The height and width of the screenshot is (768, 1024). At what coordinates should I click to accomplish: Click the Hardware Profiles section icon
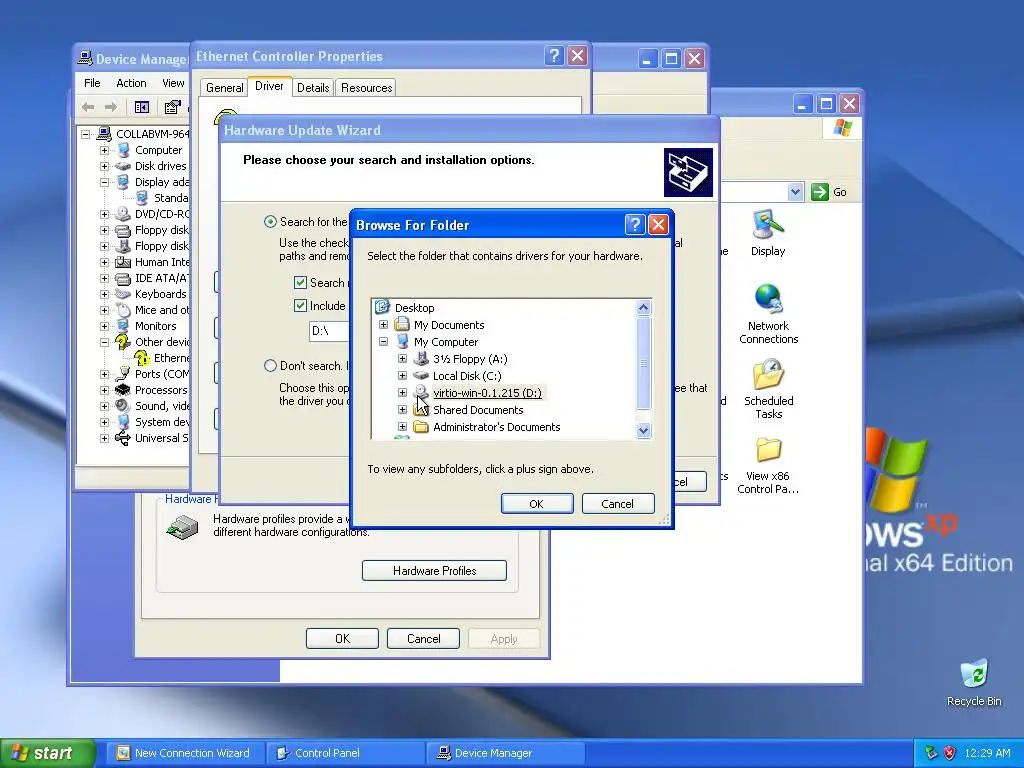click(182, 526)
